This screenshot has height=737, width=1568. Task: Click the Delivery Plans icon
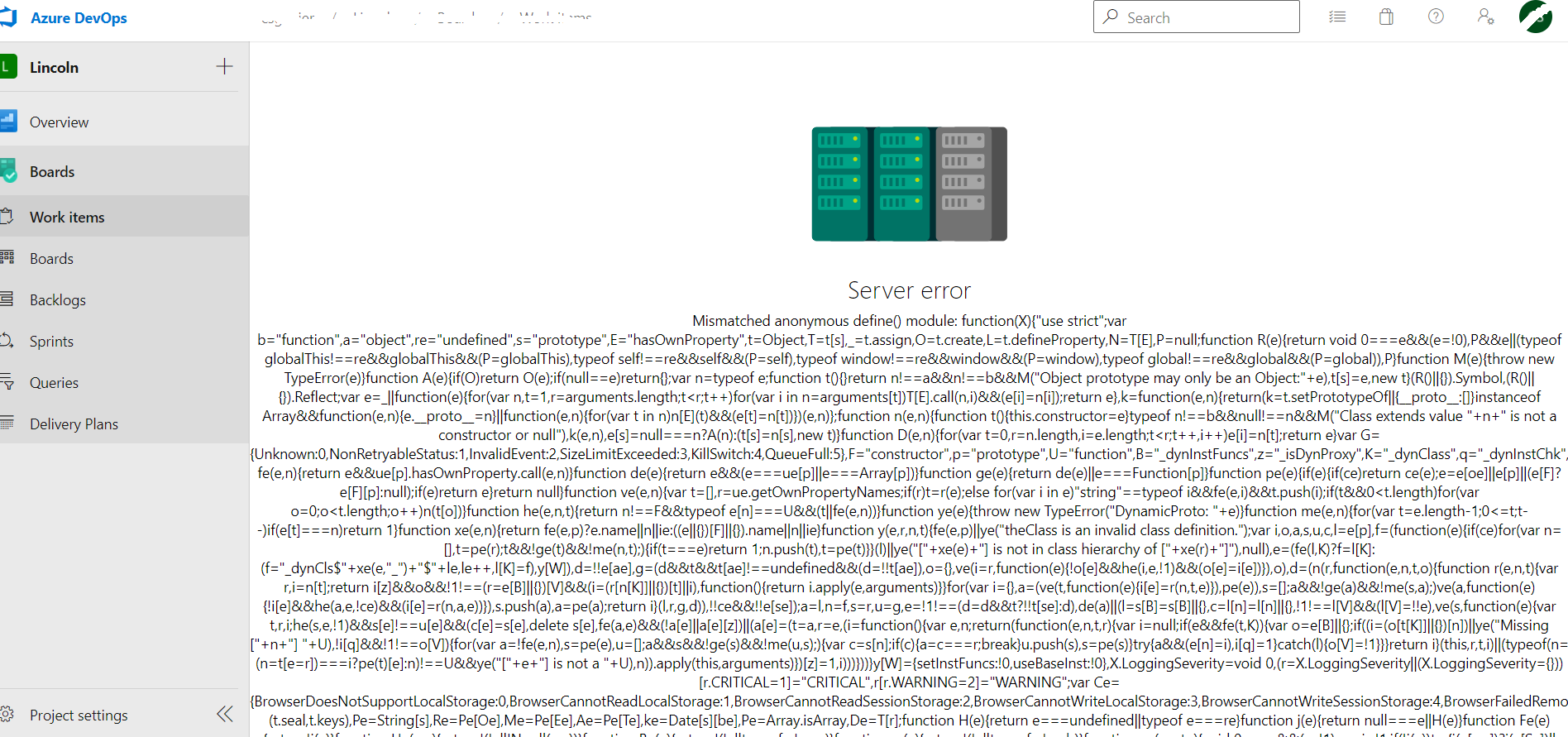(x=7, y=423)
